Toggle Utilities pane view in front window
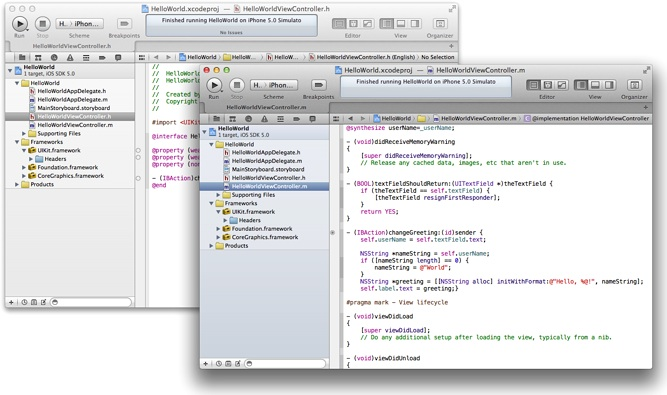The height and width of the screenshot is (395, 667). point(609,85)
